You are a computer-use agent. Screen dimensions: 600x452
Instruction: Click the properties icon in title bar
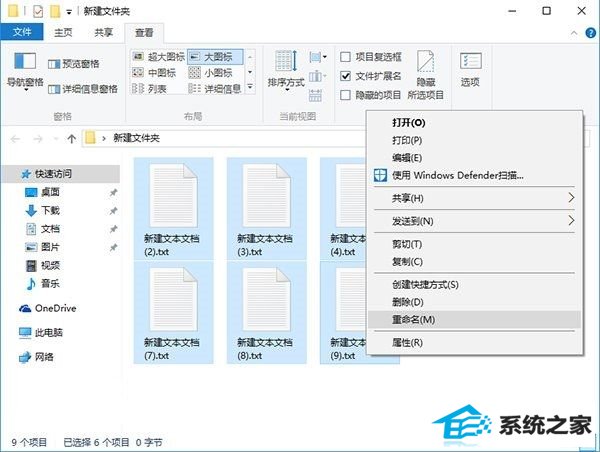(38, 11)
